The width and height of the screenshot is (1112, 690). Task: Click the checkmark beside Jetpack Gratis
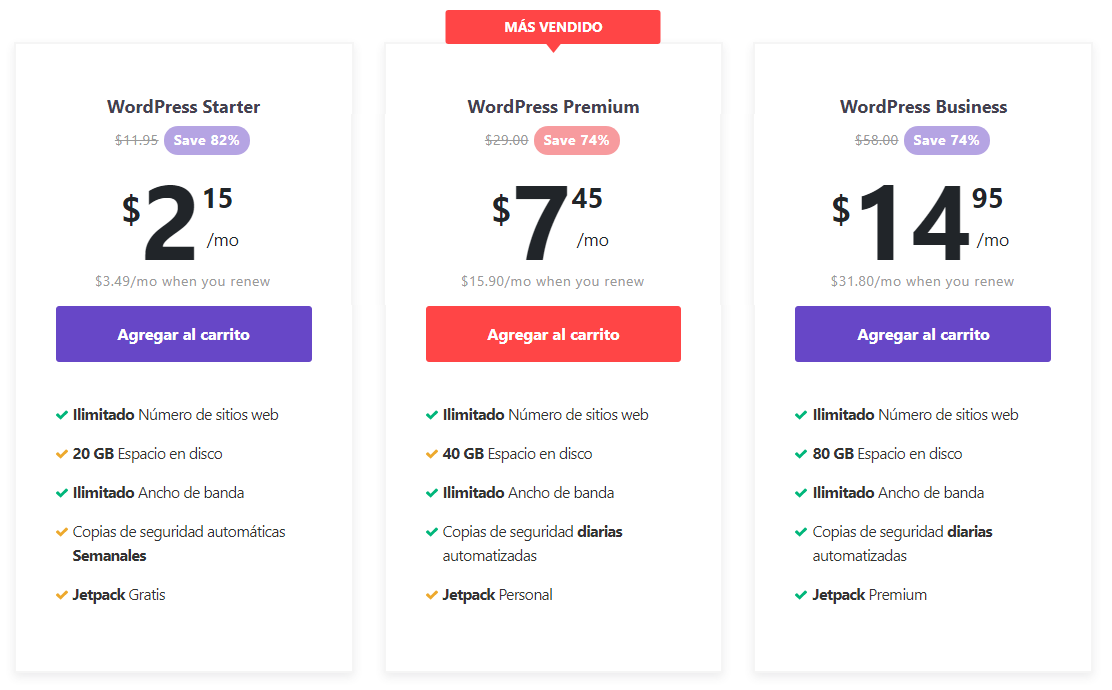60,594
